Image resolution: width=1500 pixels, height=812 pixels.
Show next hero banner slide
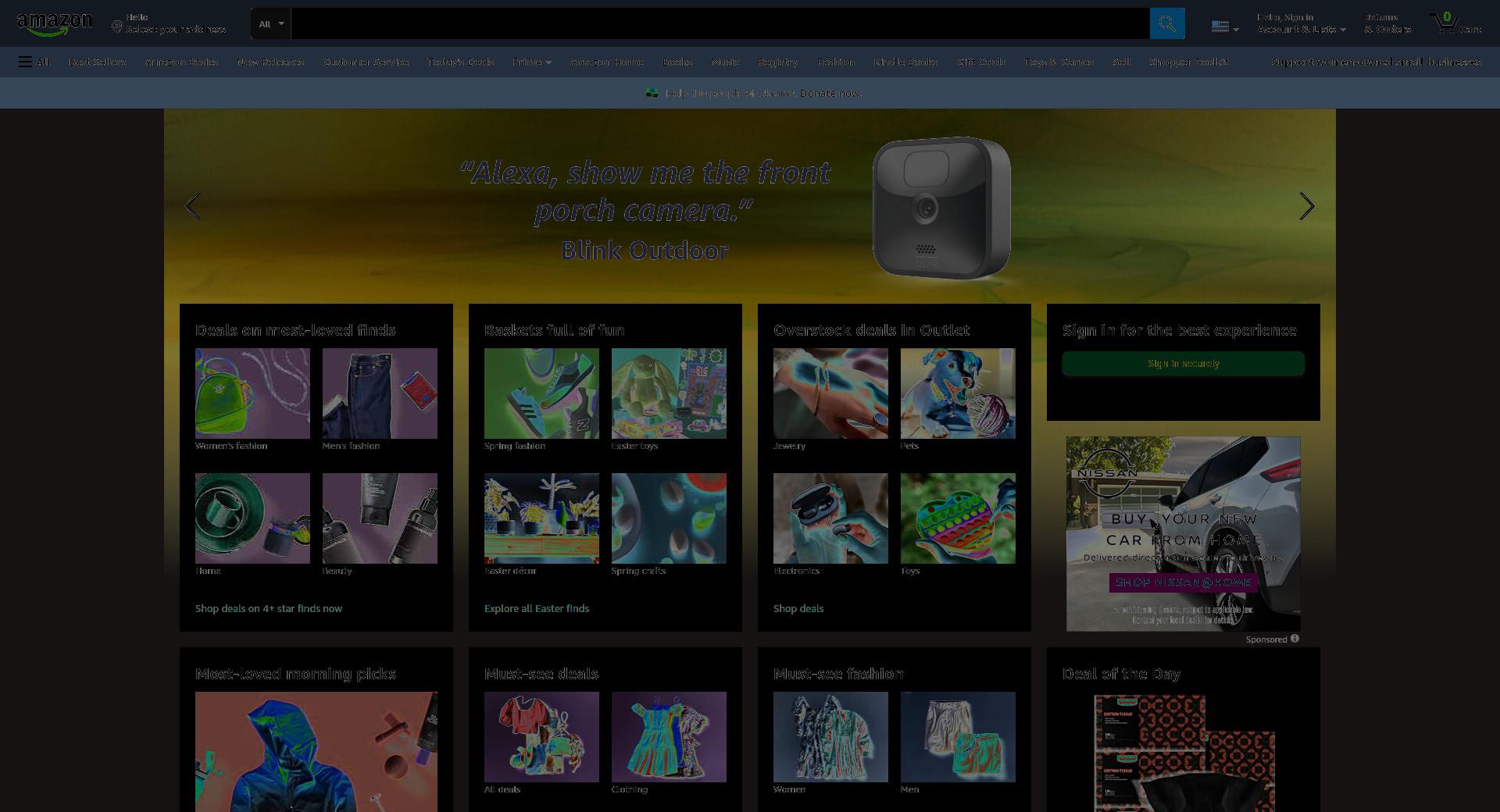[1306, 206]
